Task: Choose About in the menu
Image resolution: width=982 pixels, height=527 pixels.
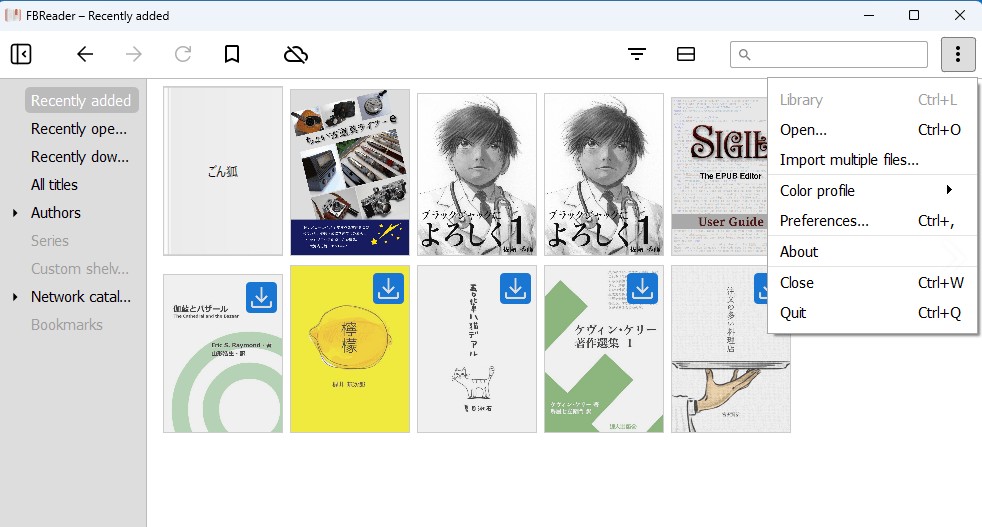Action: (872, 251)
